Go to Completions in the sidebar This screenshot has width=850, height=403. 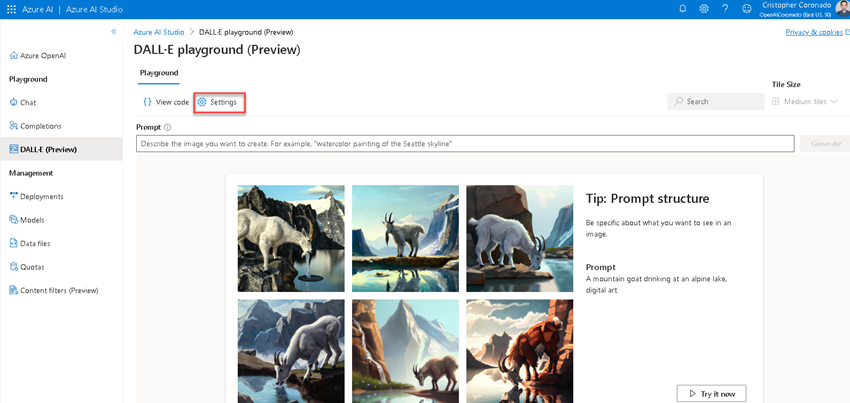[x=40, y=126]
